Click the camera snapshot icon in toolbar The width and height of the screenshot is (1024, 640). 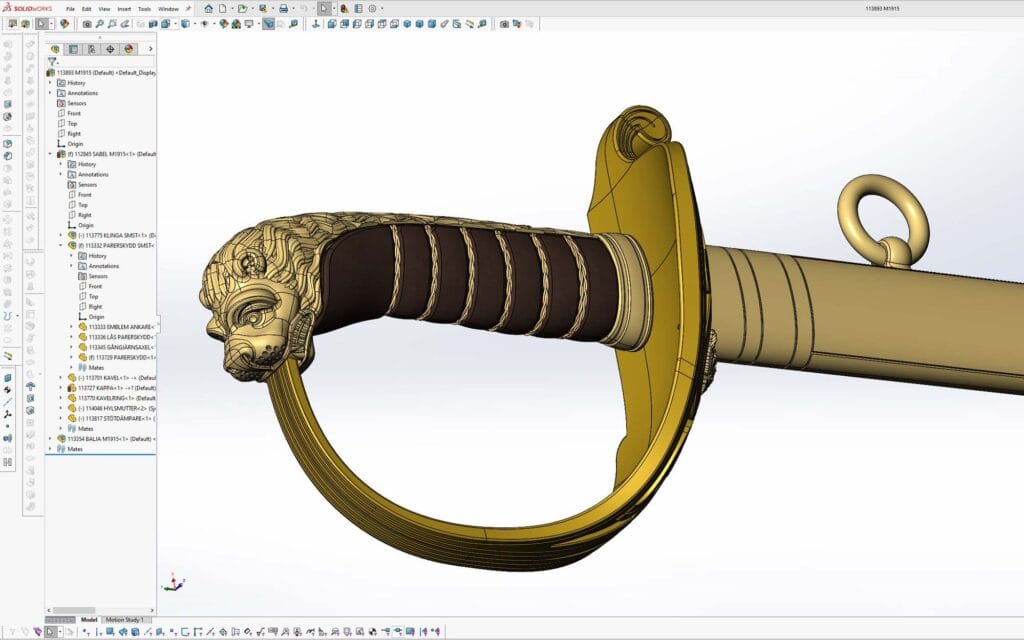tap(87, 23)
